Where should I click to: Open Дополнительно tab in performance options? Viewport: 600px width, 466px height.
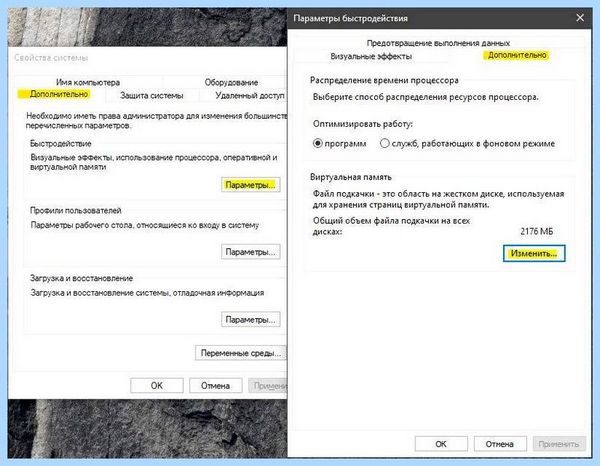(x=517, y=55)
